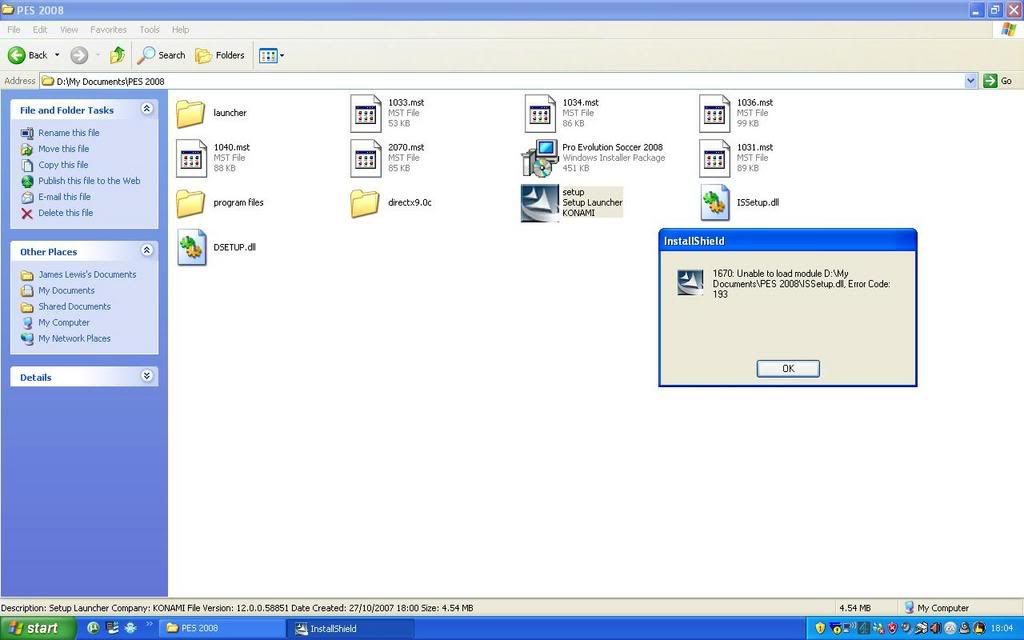The width and height of the screenshot is (1024, 640).
Task: Go to James Lewis's Documents
Action: 87,275
